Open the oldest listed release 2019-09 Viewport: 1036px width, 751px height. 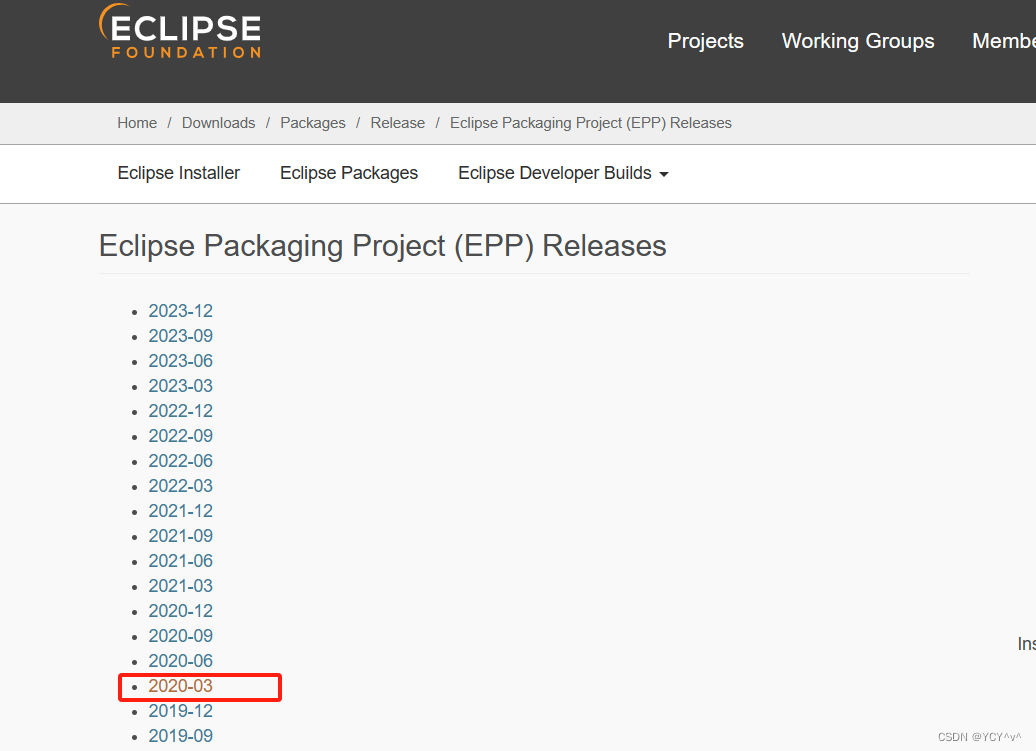point(180,735)
